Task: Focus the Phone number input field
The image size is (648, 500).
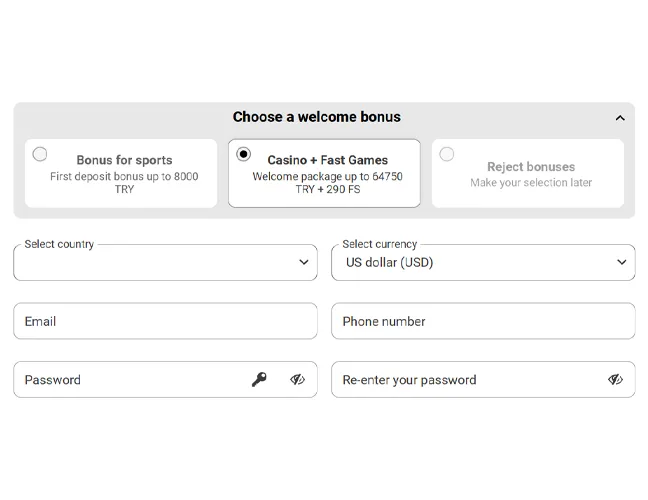Action: [483, 321]
